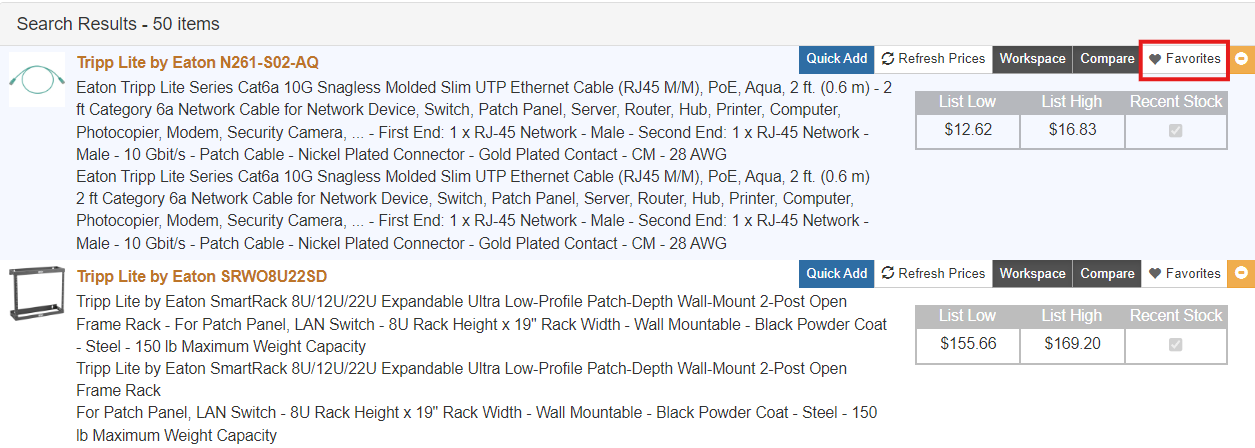Screen dimensions: 1255x448
Task: Open Tripp Lite by Eaton SRWO8U22SD link
Action: click(x=202, y=277)
